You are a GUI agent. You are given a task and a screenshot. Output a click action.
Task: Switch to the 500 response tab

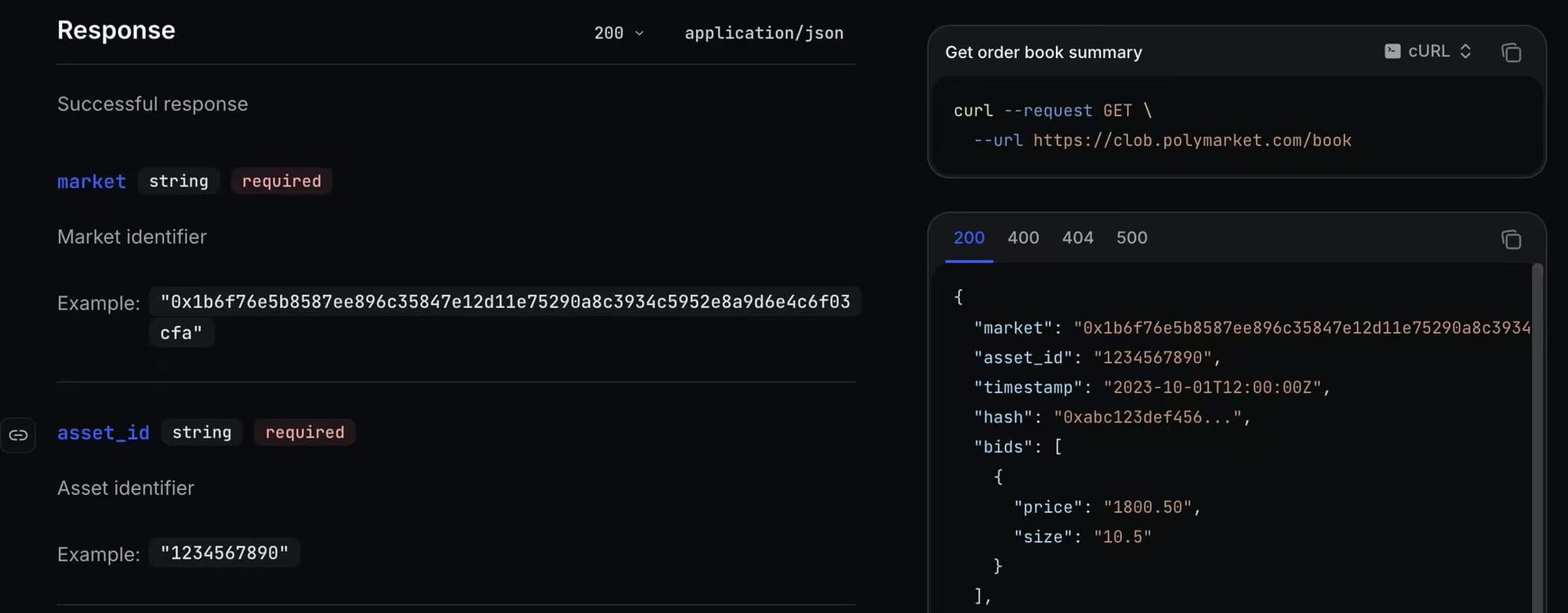(x=1131, y=238)
